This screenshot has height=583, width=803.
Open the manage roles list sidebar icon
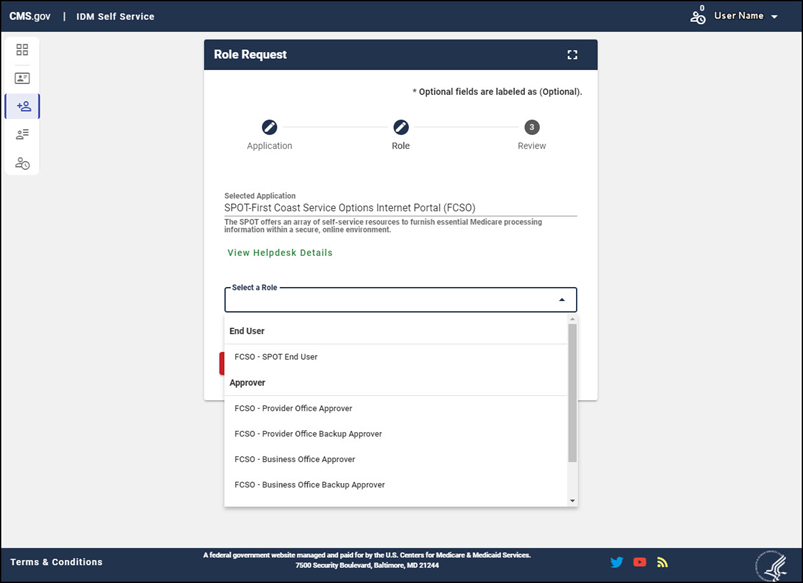(22, 134)
